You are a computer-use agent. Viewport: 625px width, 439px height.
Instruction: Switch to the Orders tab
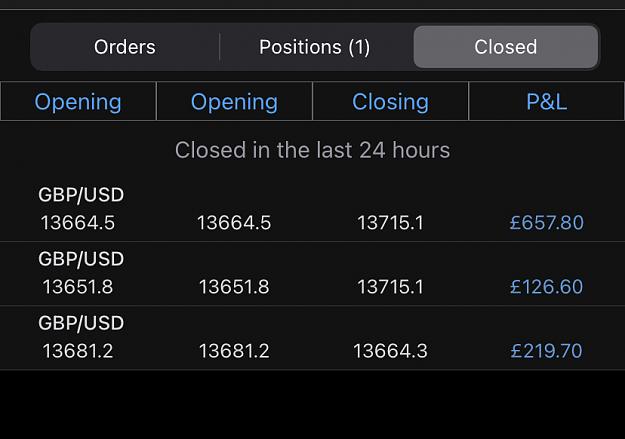pyautogui.click(x=125, y=47)
